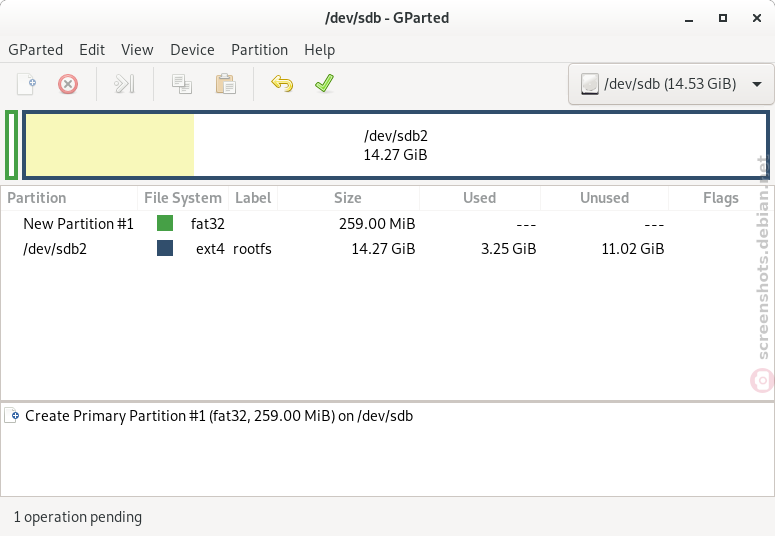Click the pending operation's new-partition icon

coord(12,415)
